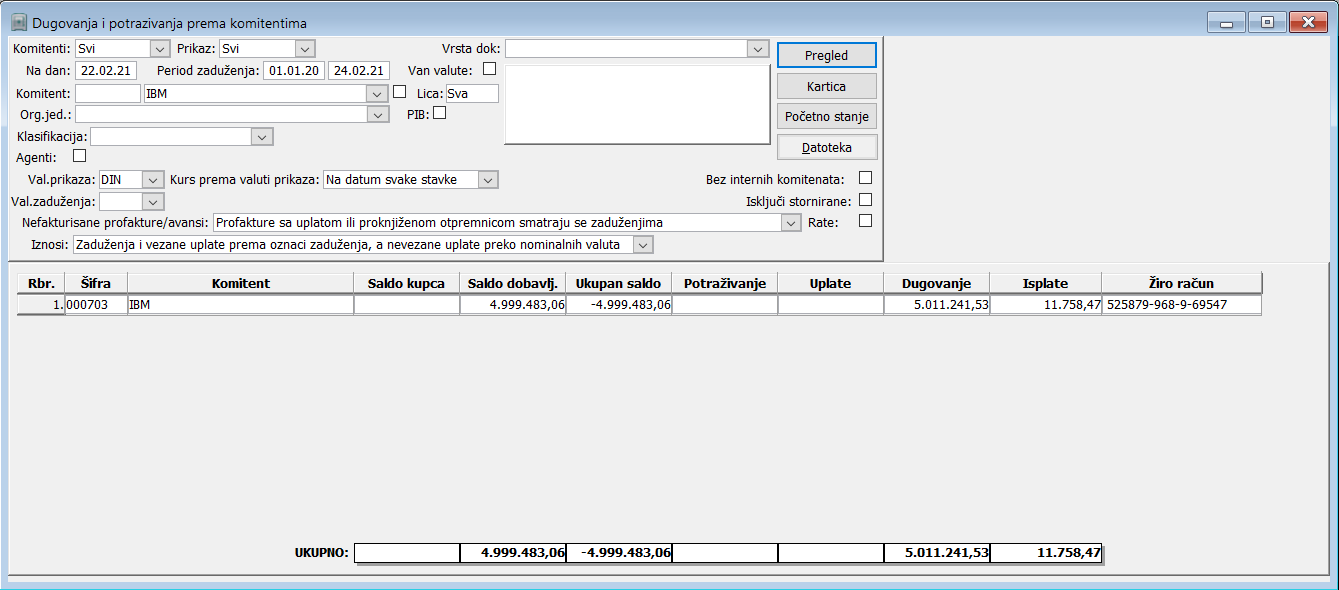Image resolution: width=1339 pixels, height=590 pixels.
Task: Click the Početno stanje button
Action: coord(826,116)
